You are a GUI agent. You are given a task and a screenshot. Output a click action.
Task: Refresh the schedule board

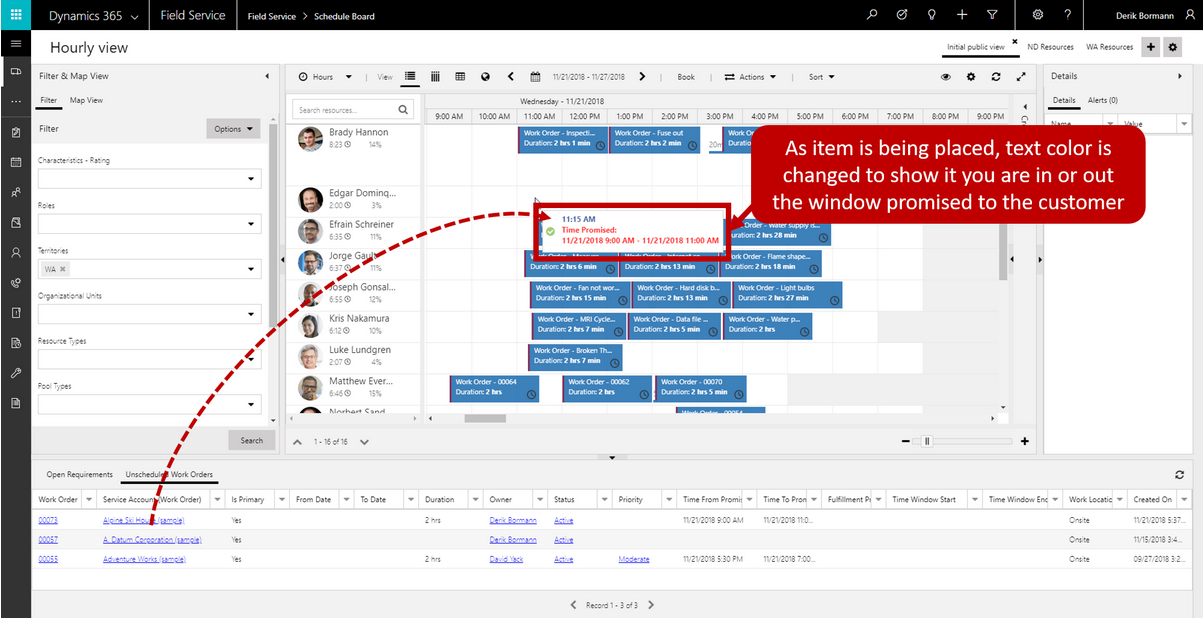coord(995,77)
